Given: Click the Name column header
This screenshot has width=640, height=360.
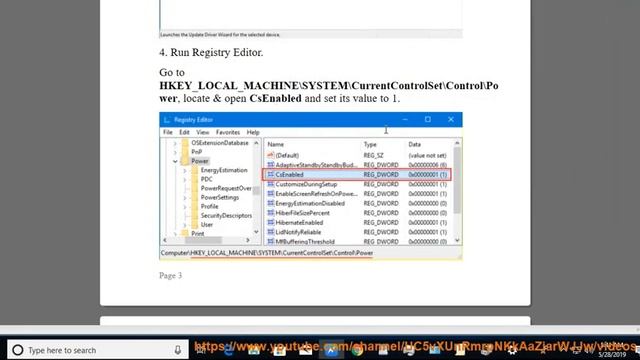Looking at the screenshot, I should [276, 144].
